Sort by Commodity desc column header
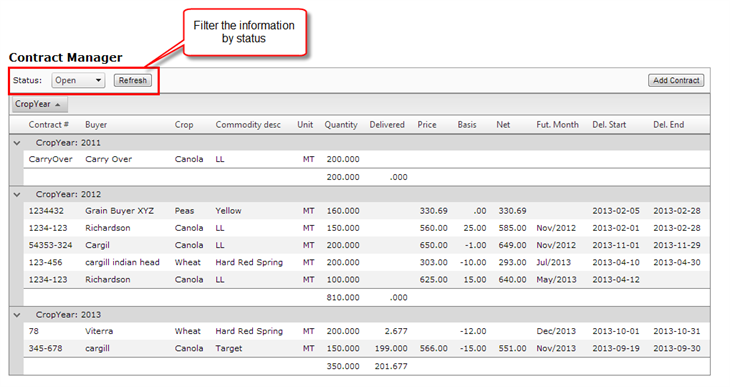This screenshot has width=730, height=387. (x=248, y=125)
